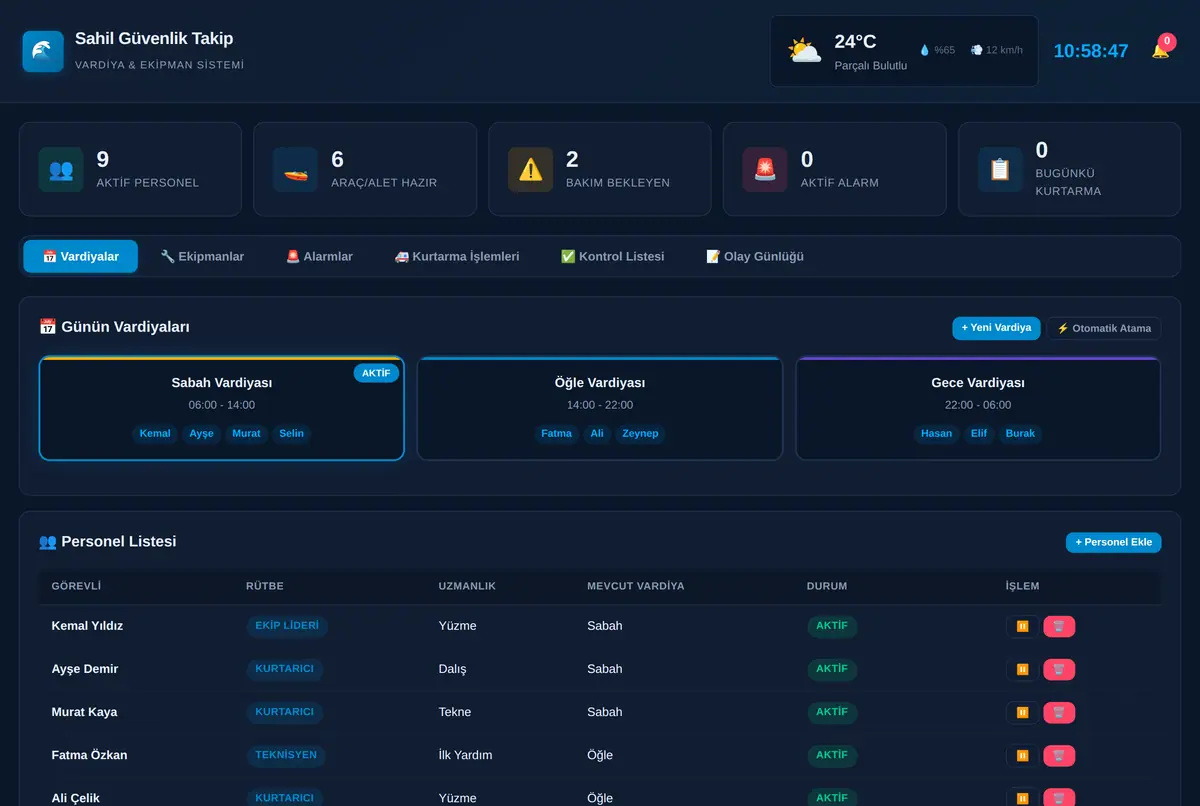This screenshot has width=1200, height=806.
Task: Switch to the Ekipmanlar tab
Action: point(202,257)
